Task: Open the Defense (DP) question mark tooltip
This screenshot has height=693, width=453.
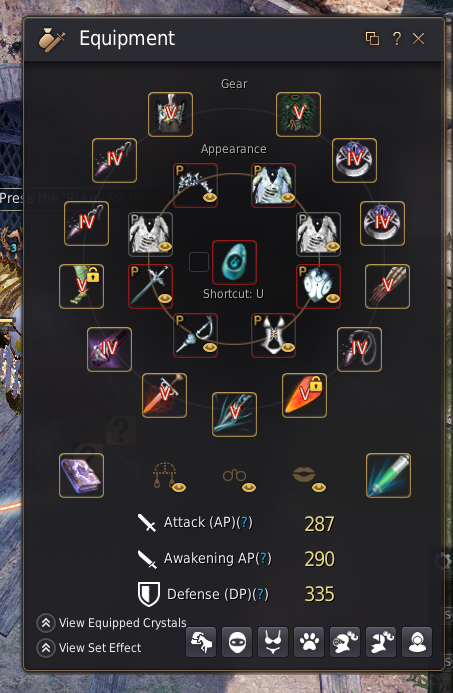Action: click(x=261, y=594)
